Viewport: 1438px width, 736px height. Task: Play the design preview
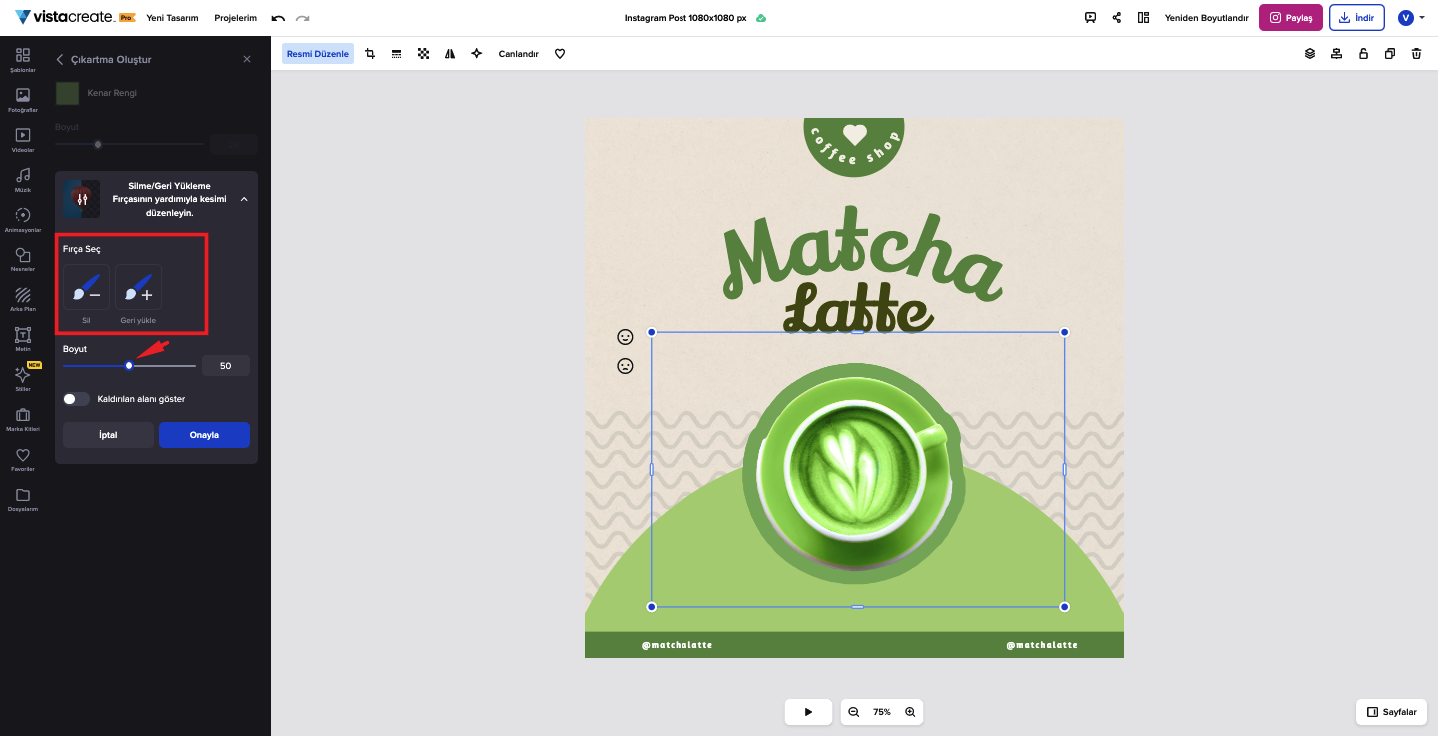pos(809,712)
